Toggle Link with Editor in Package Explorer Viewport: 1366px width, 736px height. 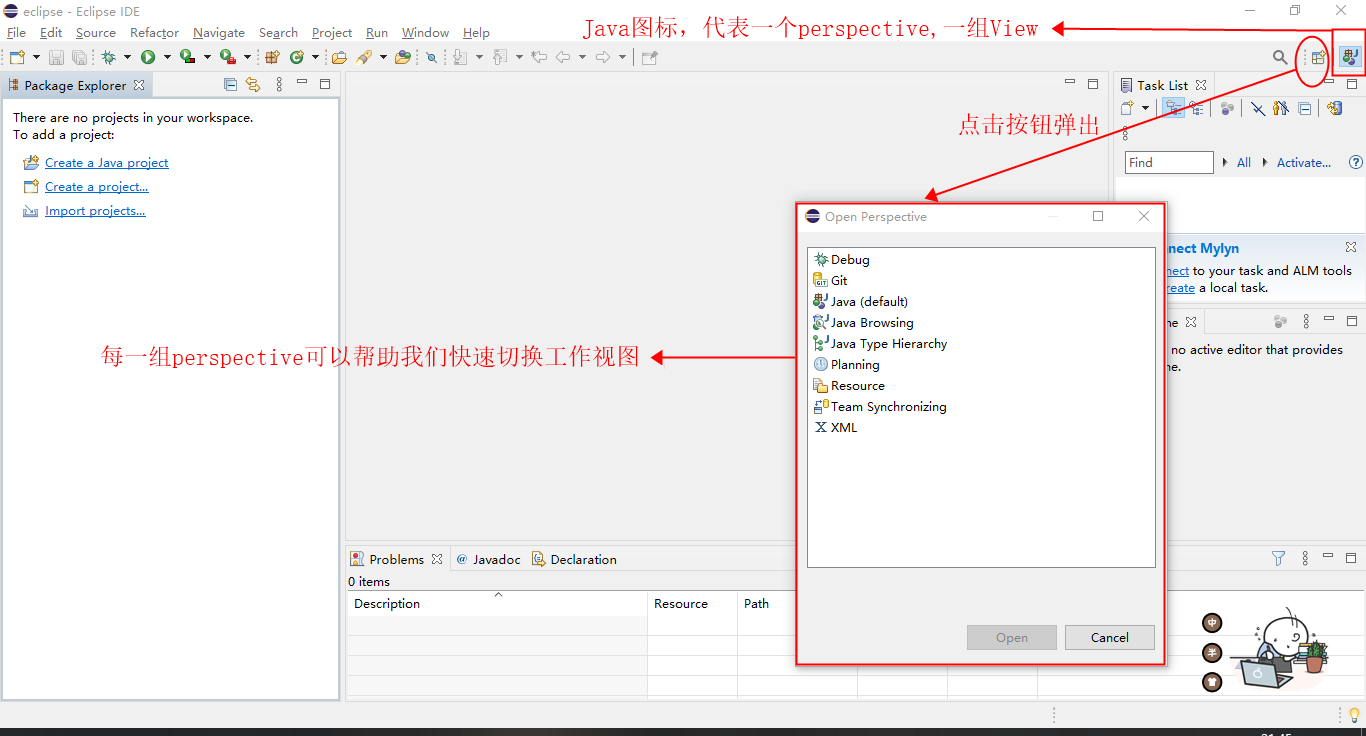click(253, 85)
